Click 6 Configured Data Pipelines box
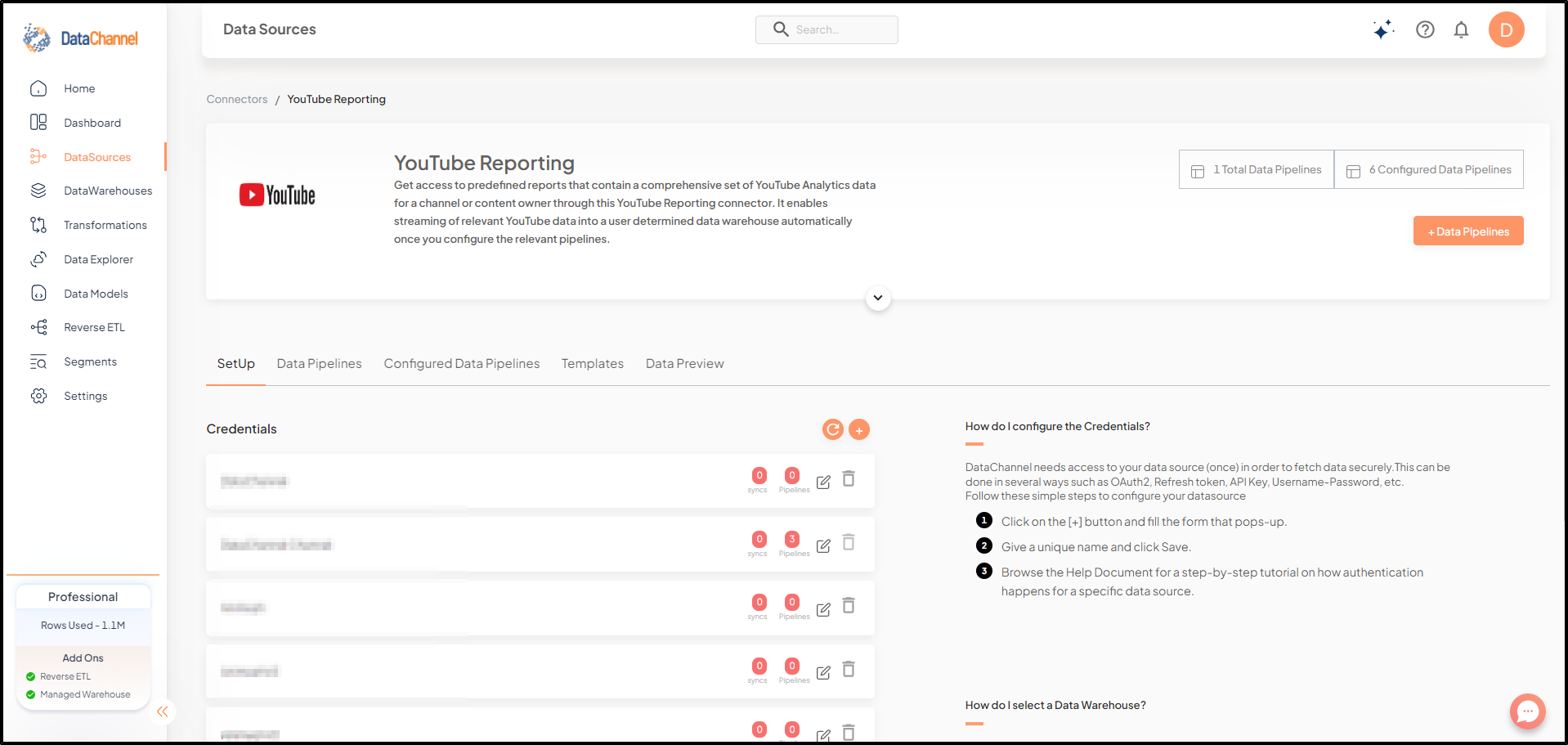The image size is (1568, 745). click(1429, 169)
